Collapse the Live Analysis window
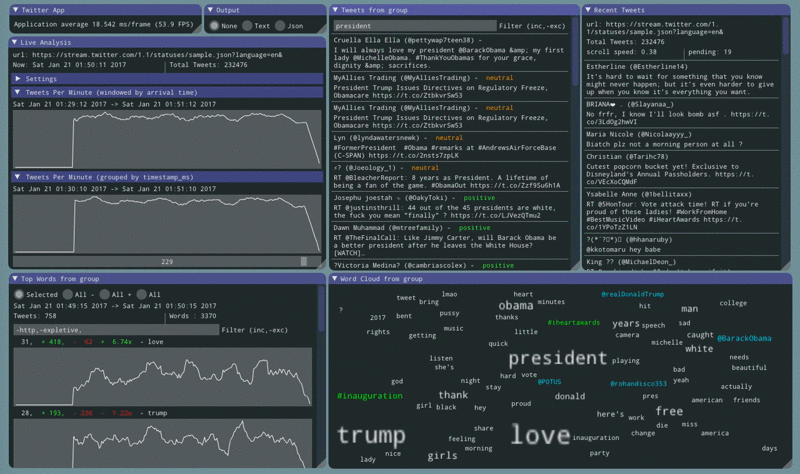800x474 pixels. [x=14, y=42]
